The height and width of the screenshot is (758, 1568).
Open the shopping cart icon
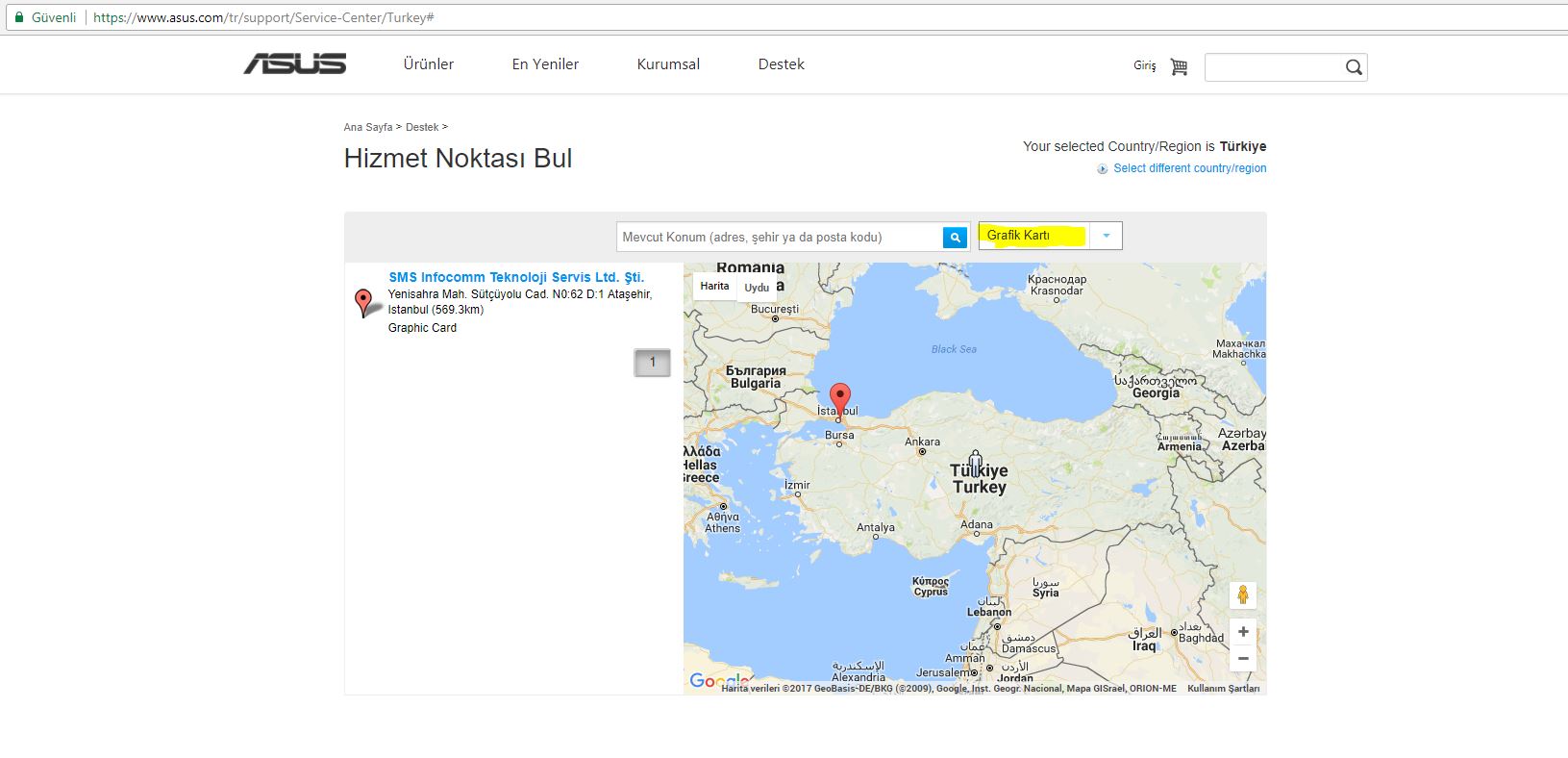point(1179,66)
